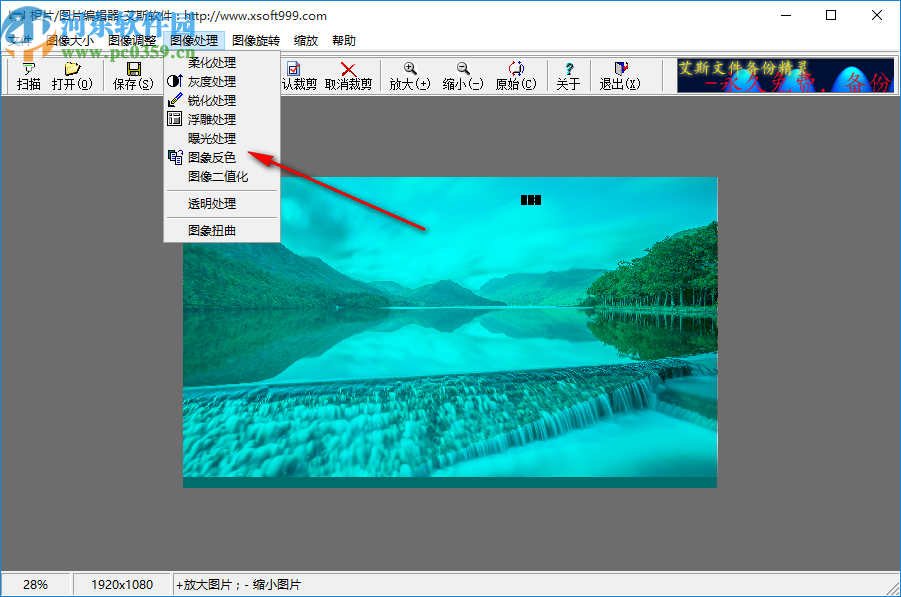This screenshot has width=901, height=597.
Task: Click the 28% zoom status field
Action: pos(36,584)
